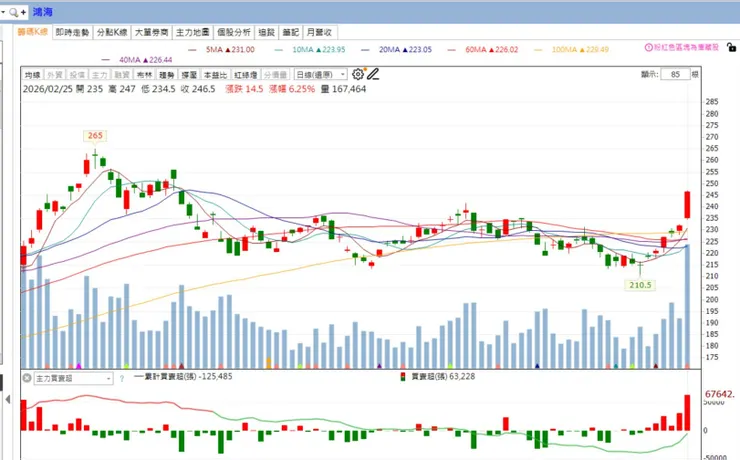Switch to the 月營收 tab
The width and height of the screenshot is (740, 460).
pyautogui.click(x=320, y=32)
